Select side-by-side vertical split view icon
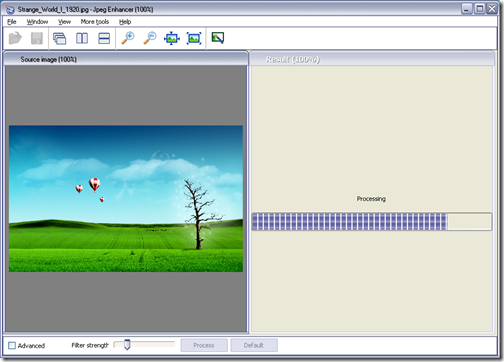Image resolution: width=504 pixels, height=362 pixels. point(82,38)
